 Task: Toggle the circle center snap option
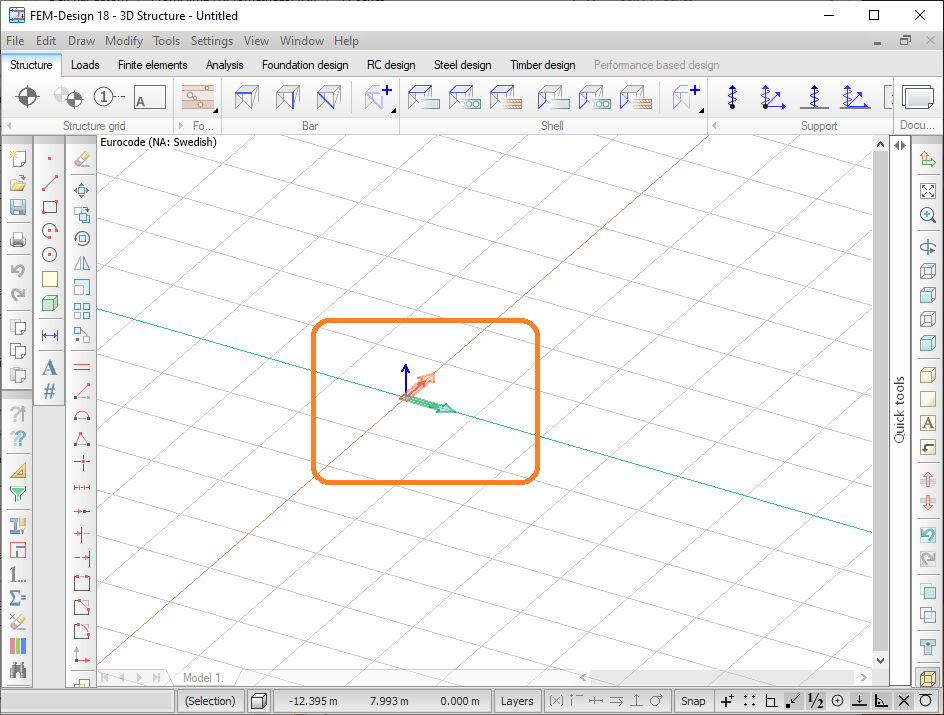click(837, 701)
